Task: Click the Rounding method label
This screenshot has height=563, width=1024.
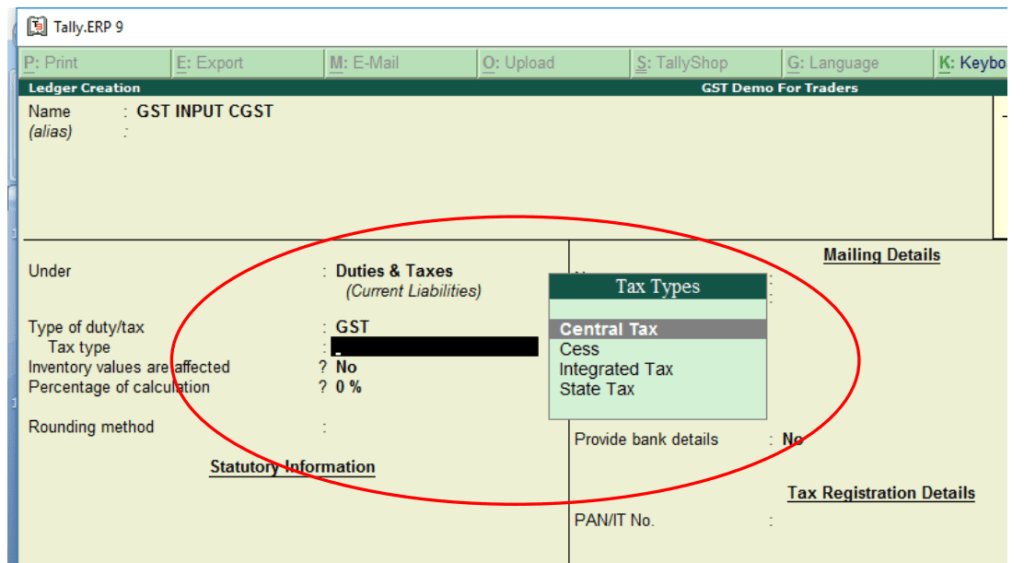Action: [91, 427]
